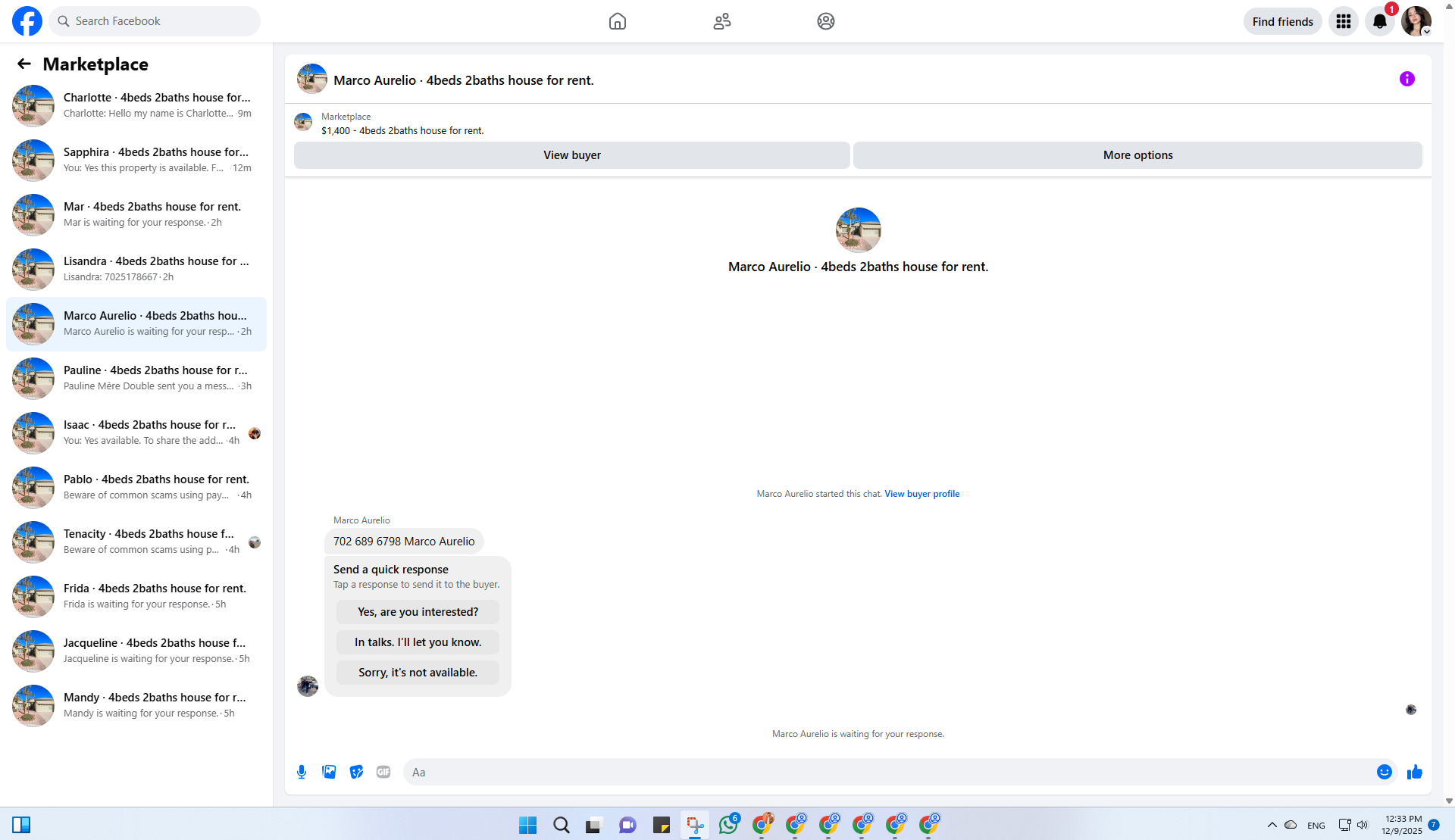Attach a photo using the image icon

click(x=329, y=772)
